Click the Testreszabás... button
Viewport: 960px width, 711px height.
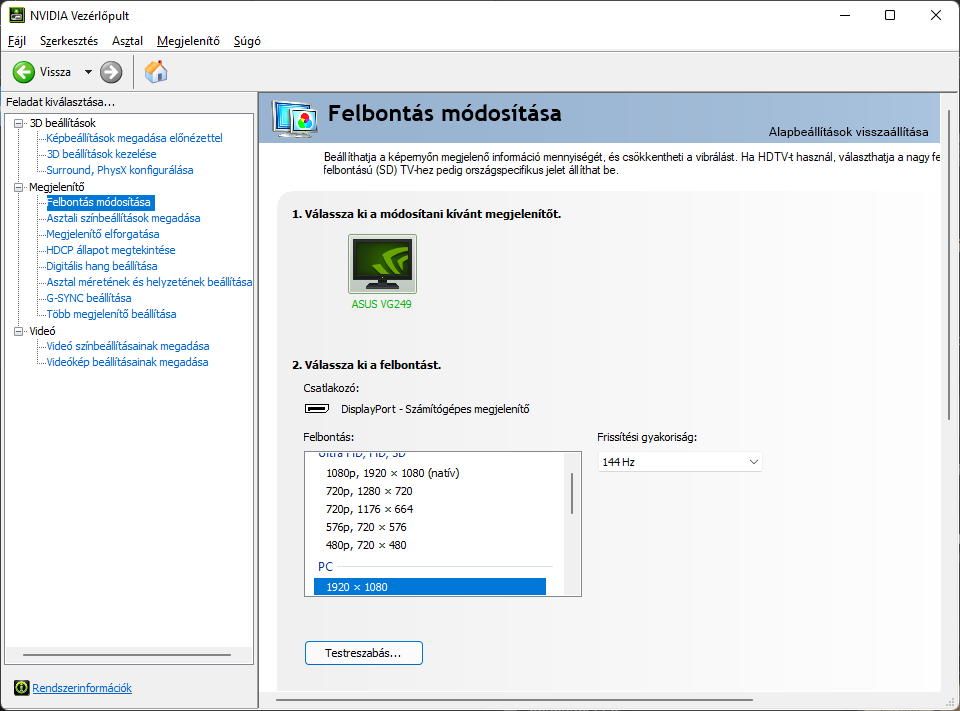(364, 653)
